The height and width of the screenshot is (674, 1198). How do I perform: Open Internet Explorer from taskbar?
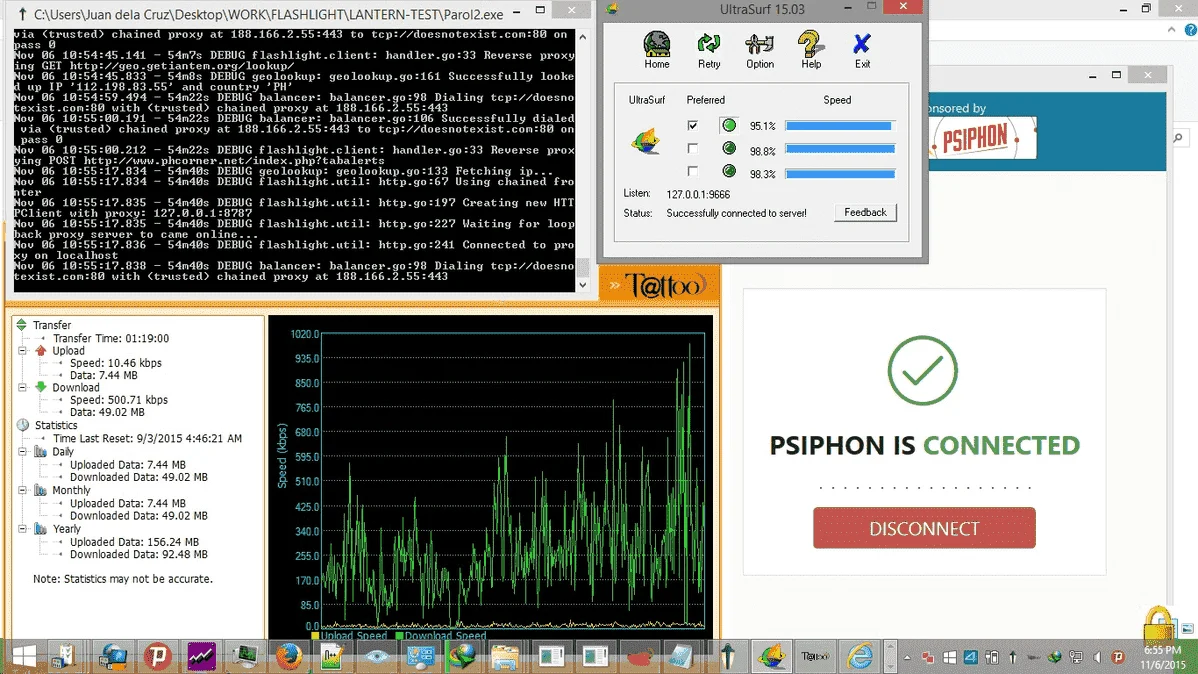click(860, 656)
